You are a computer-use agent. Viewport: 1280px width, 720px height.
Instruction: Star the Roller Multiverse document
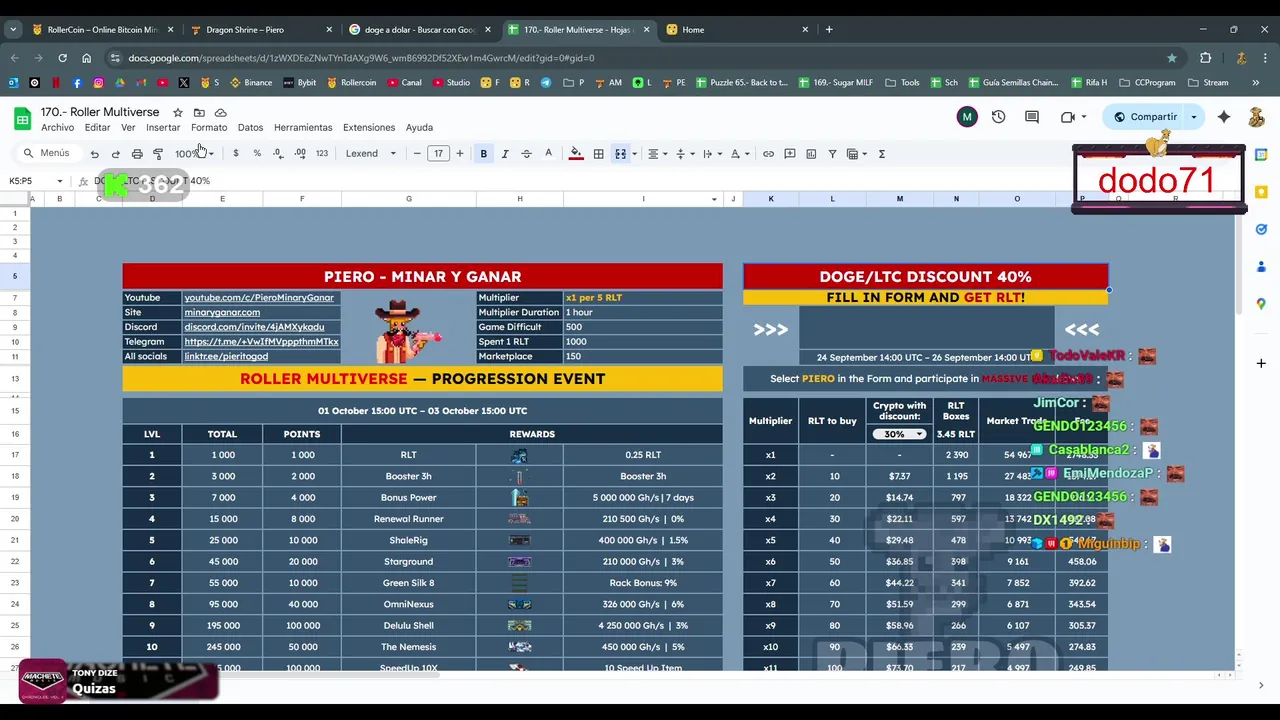click(x=178, y=112)
